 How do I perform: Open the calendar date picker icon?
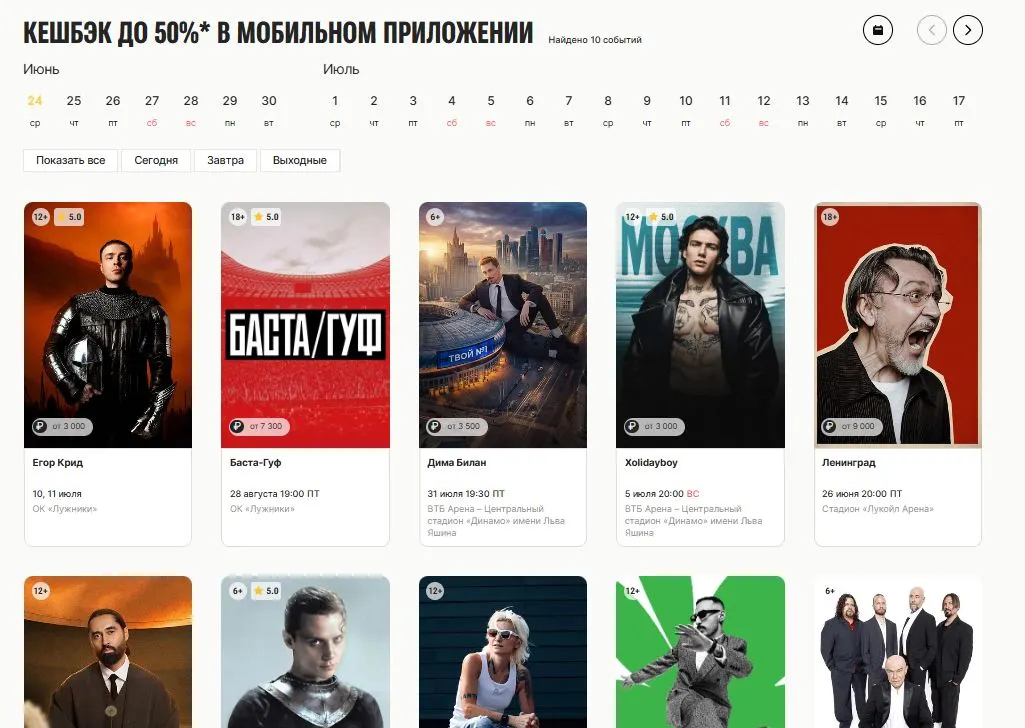pyautogui.click(x=877, y=30)
